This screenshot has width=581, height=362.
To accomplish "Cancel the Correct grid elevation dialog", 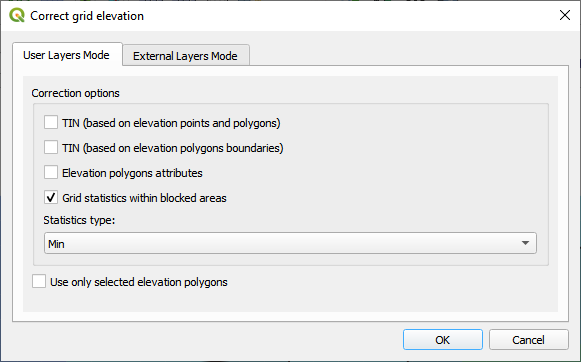I will (528, 339).
